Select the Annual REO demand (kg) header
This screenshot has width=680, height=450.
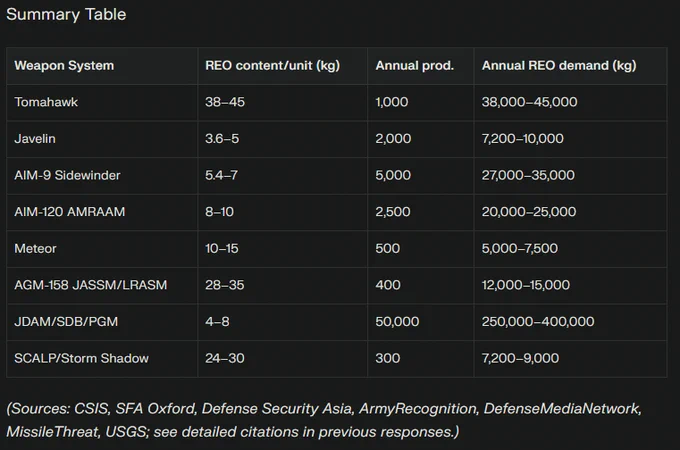tap(559, 65)
